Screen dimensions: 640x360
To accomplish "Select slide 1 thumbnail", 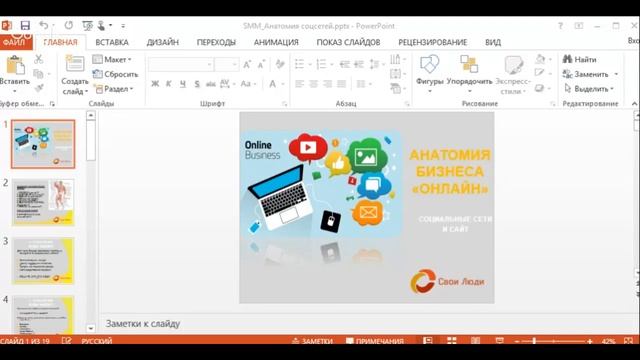I will 43,144.
